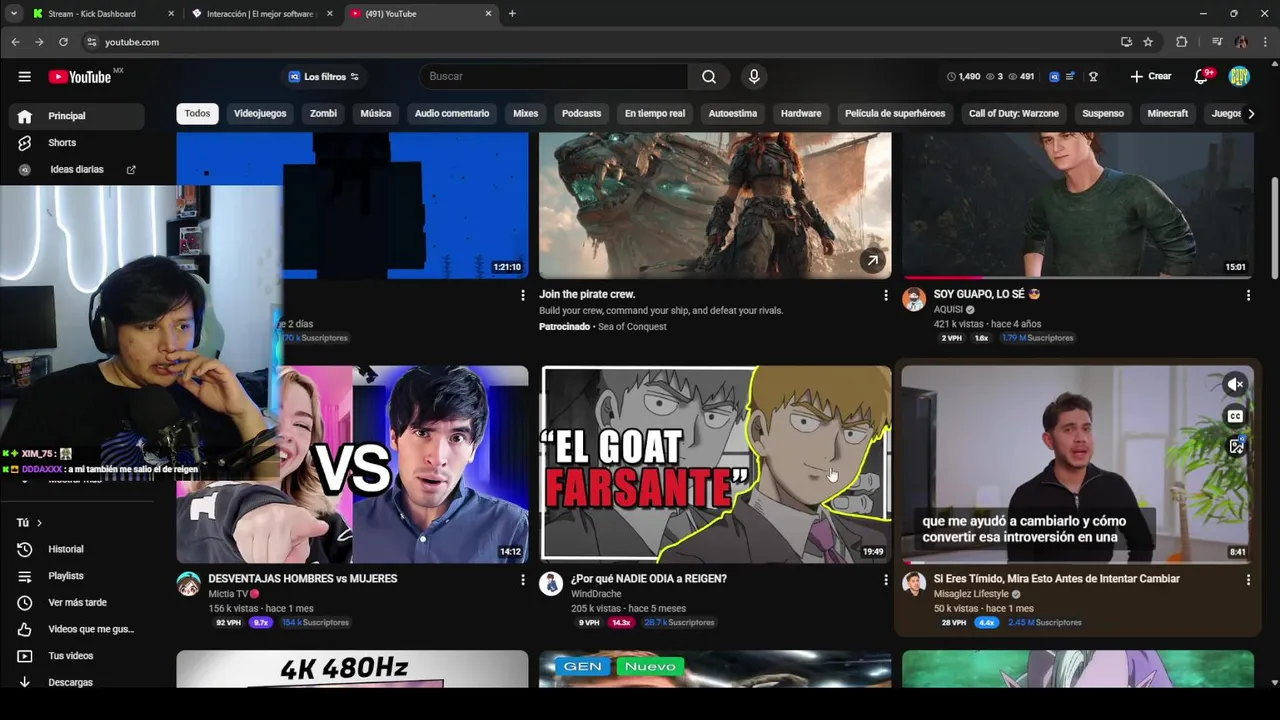Open Chrome three-dot menu
1280x720 pixels.
click(1265, 42)
